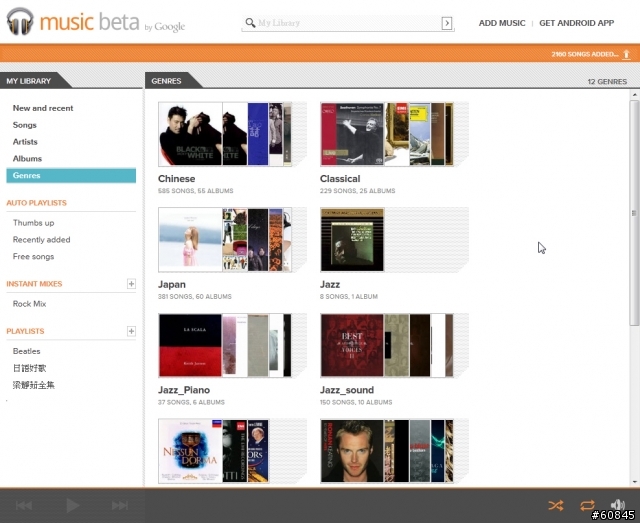Viewport: 640px width, 523px height.
Task: Click the search submit arrow button
Action: pyautogui.click(x=447, y=23)
